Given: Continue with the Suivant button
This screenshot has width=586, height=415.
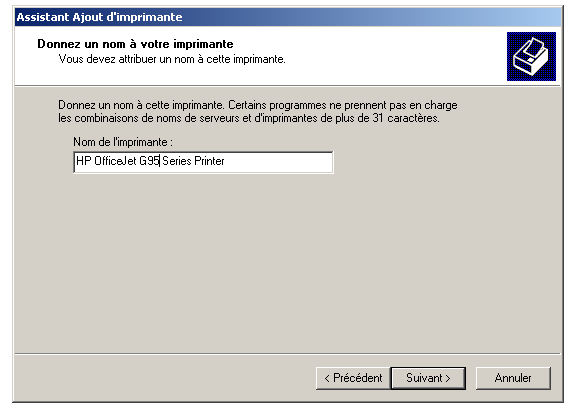Looking at the screenshot, I should 428,378.
